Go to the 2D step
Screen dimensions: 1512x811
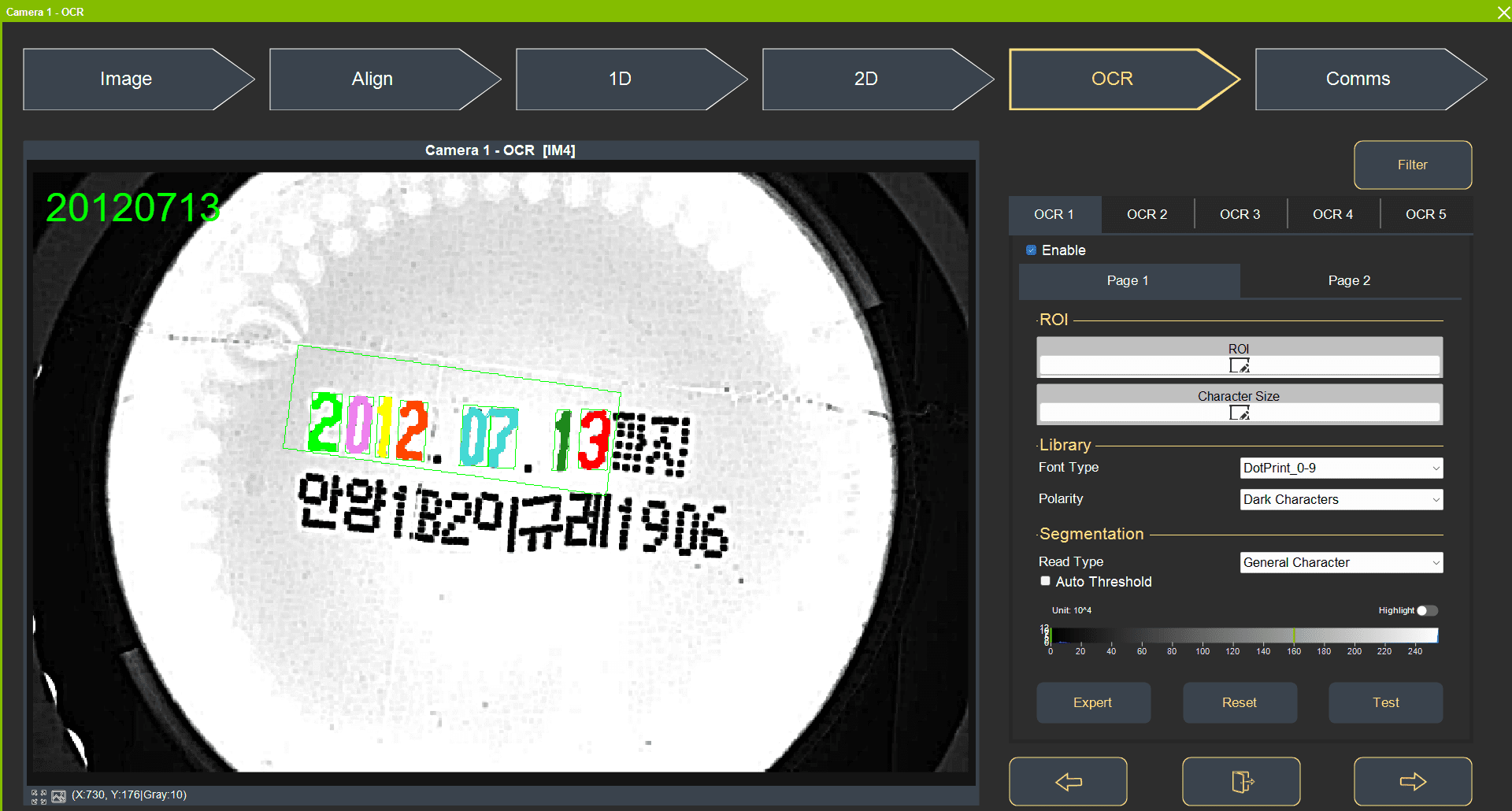point(878,79)
